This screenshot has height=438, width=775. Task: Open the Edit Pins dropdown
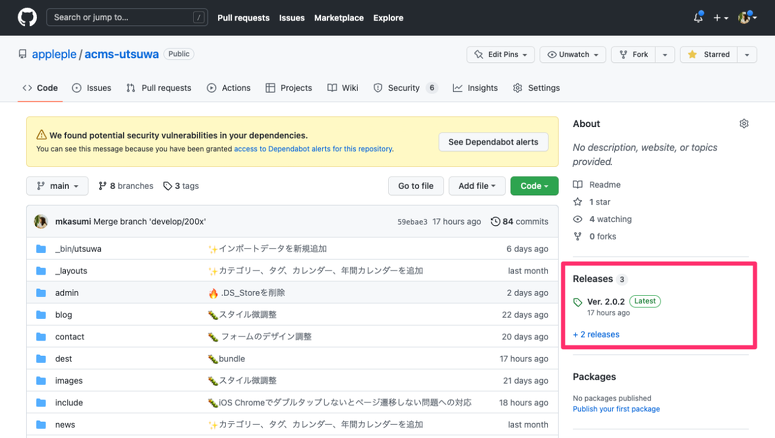click(x=500, y=54)
